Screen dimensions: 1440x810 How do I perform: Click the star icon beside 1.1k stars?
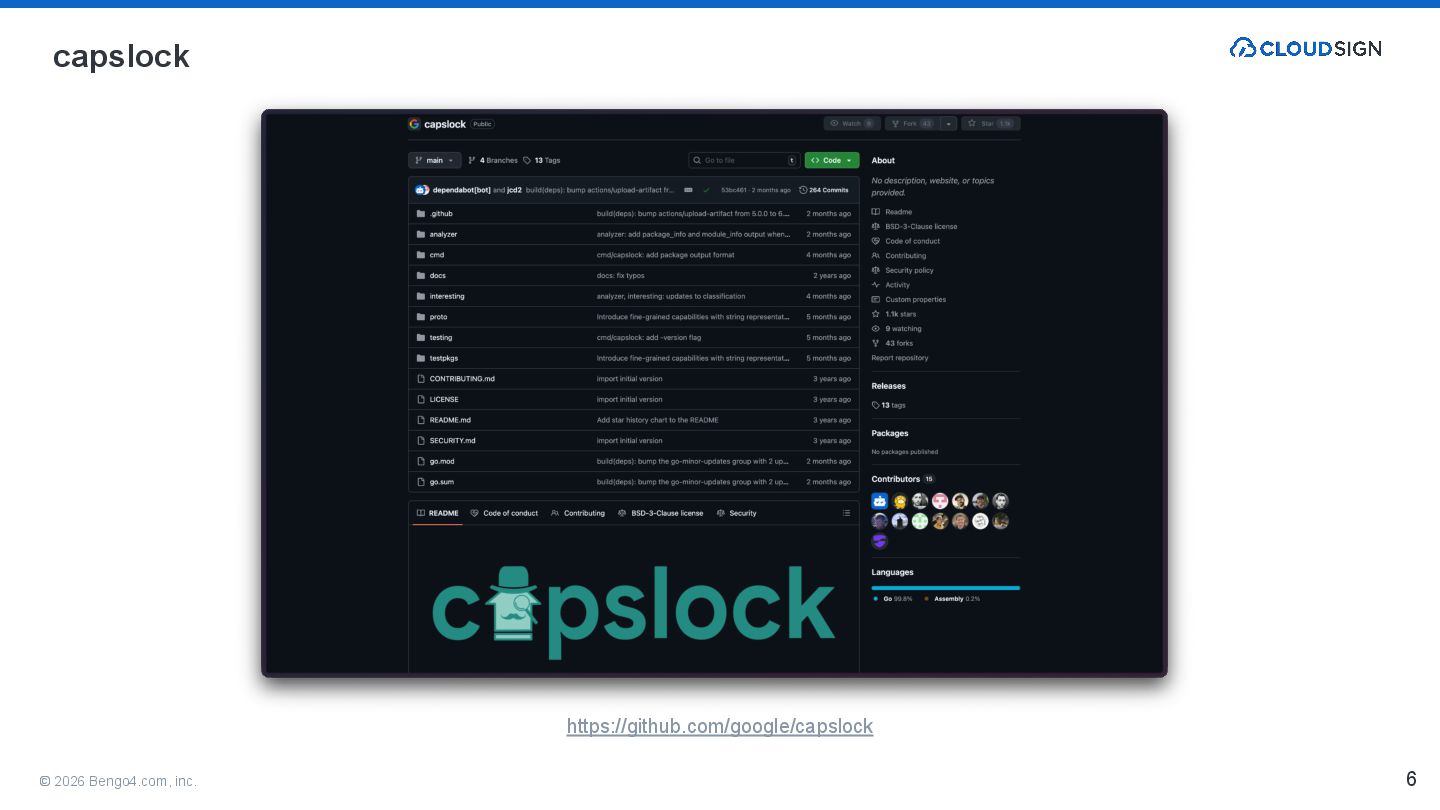click(x=876, y=314)
